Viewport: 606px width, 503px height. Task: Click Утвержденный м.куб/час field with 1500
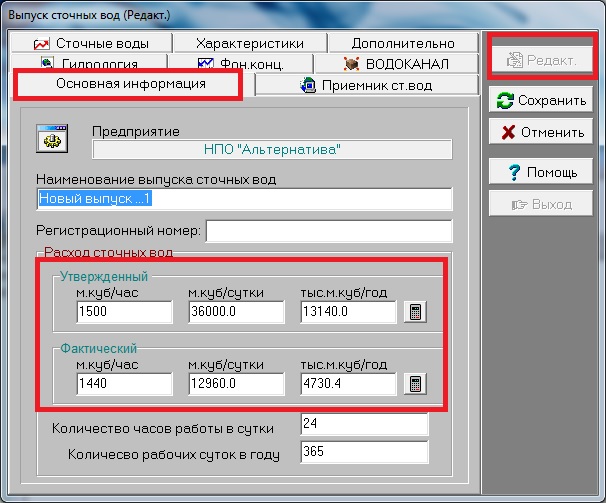coord(124,312)
